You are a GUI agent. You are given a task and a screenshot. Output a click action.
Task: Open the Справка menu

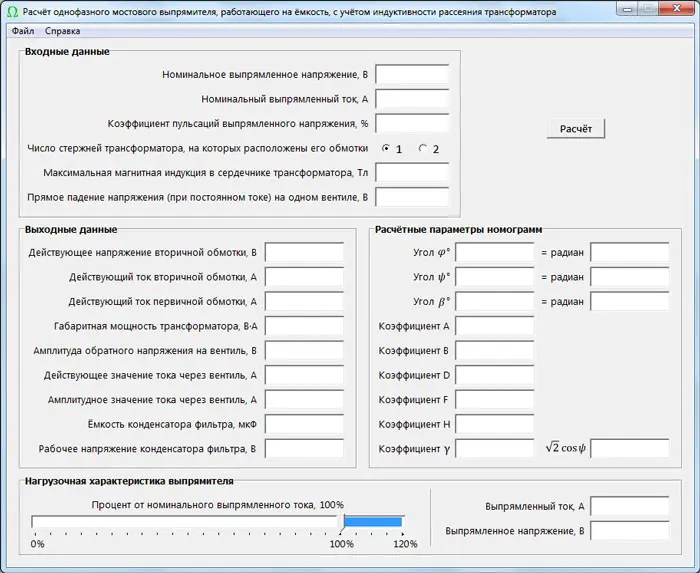(62, 31)
